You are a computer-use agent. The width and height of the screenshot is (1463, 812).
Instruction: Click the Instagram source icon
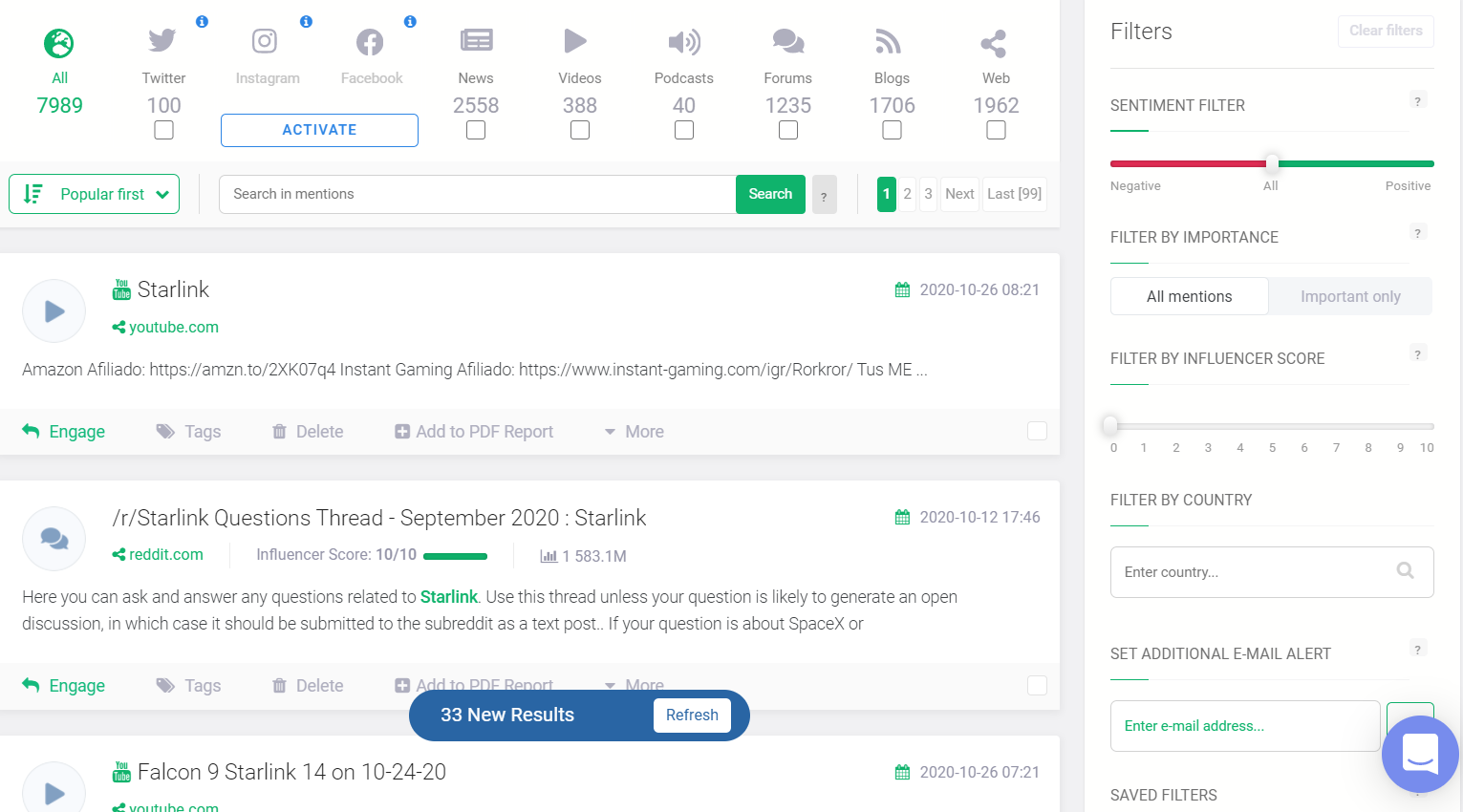coord(265,41)
